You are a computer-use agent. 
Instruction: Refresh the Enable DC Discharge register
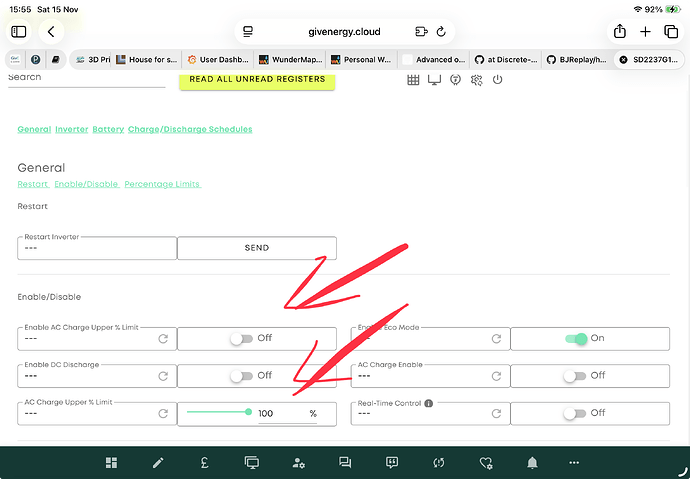[163, 376]
